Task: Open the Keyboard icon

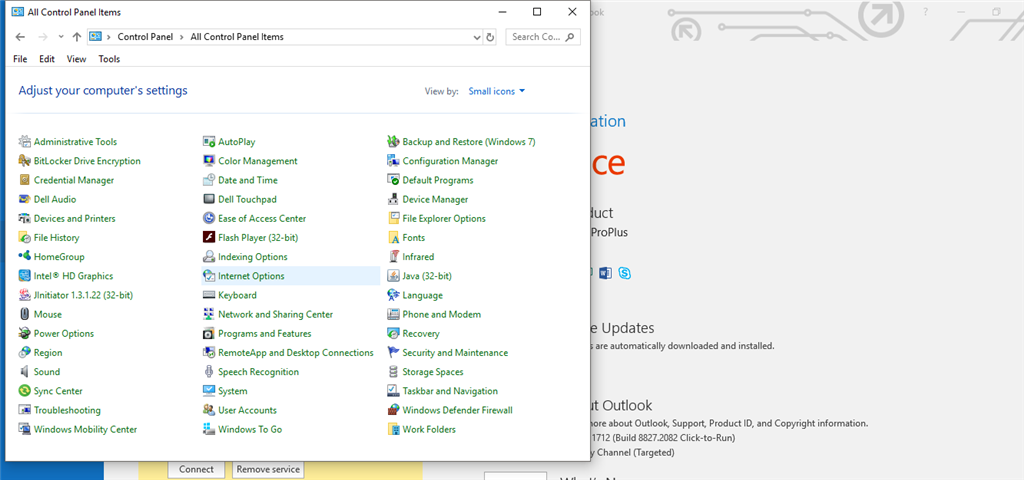Action: (209, 295)
